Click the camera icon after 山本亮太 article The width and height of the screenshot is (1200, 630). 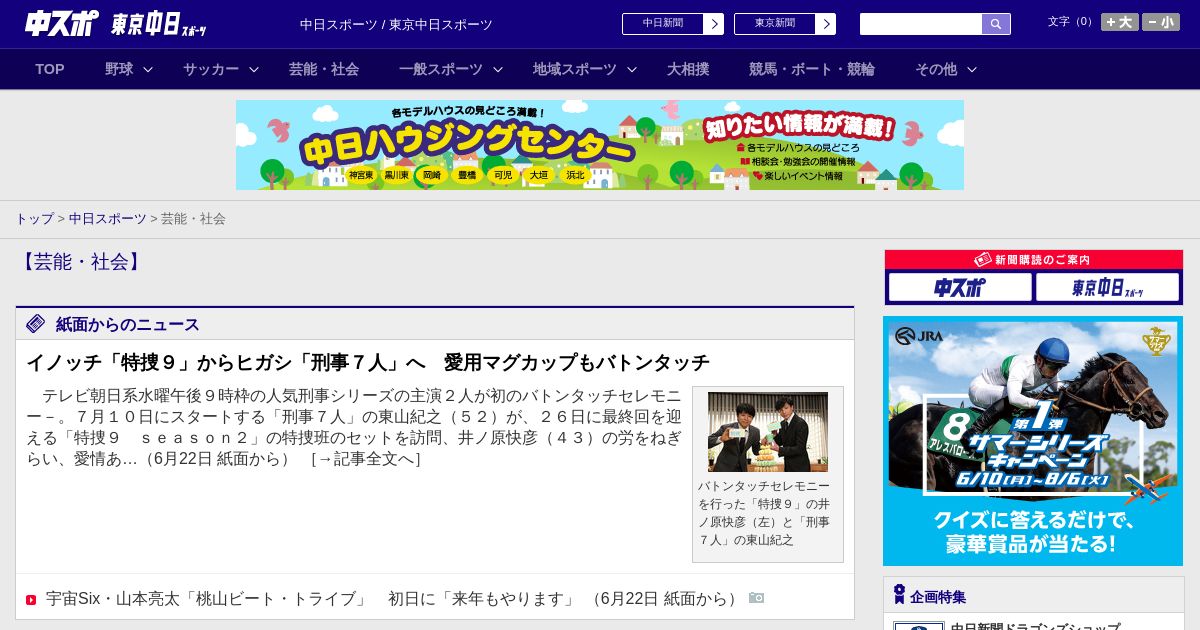757,598
